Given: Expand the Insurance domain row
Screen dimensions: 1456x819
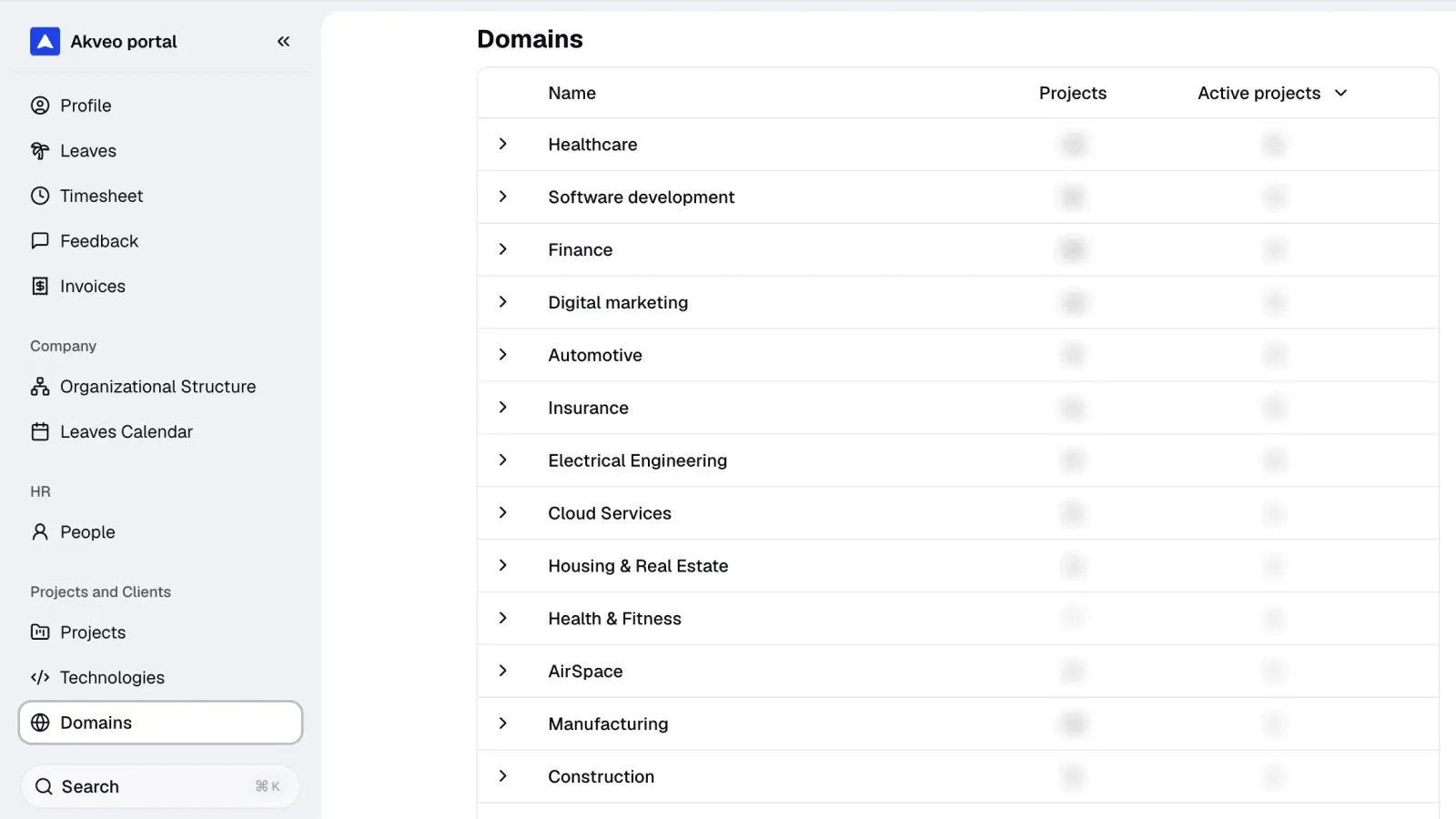Looking at the screenshot, I should [503, 408].
